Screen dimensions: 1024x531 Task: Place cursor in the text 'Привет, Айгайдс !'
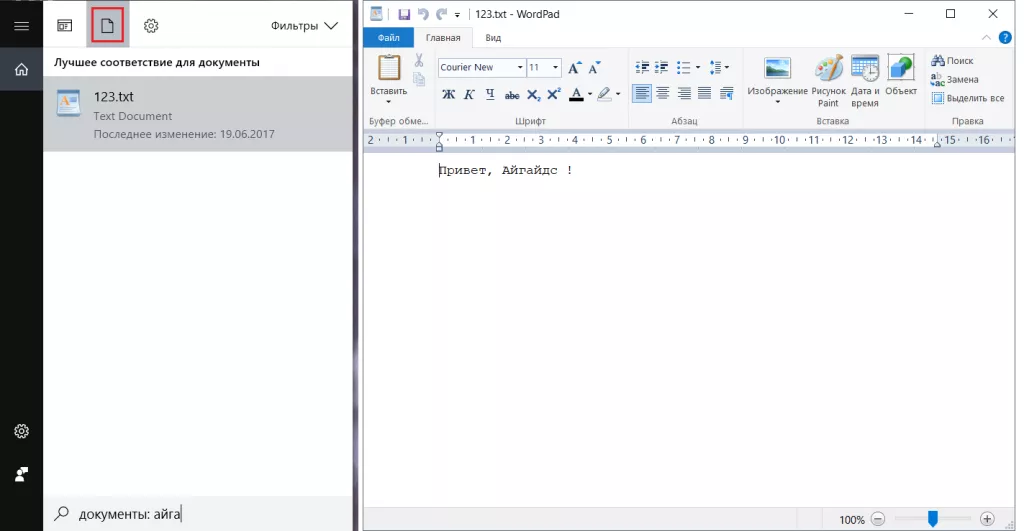(x=505, y=170)
